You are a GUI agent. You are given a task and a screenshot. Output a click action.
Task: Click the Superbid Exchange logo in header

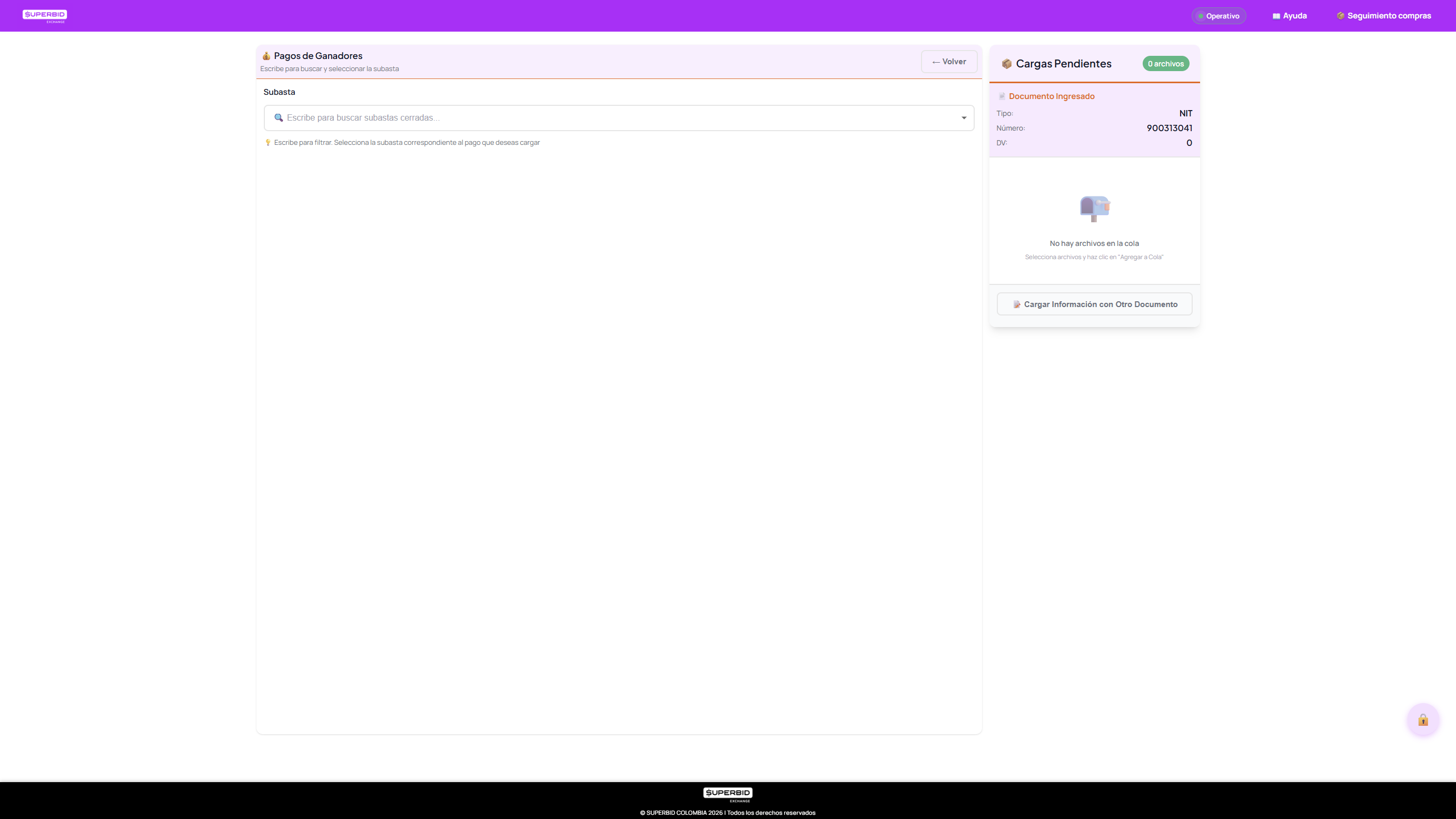point(45,16)
